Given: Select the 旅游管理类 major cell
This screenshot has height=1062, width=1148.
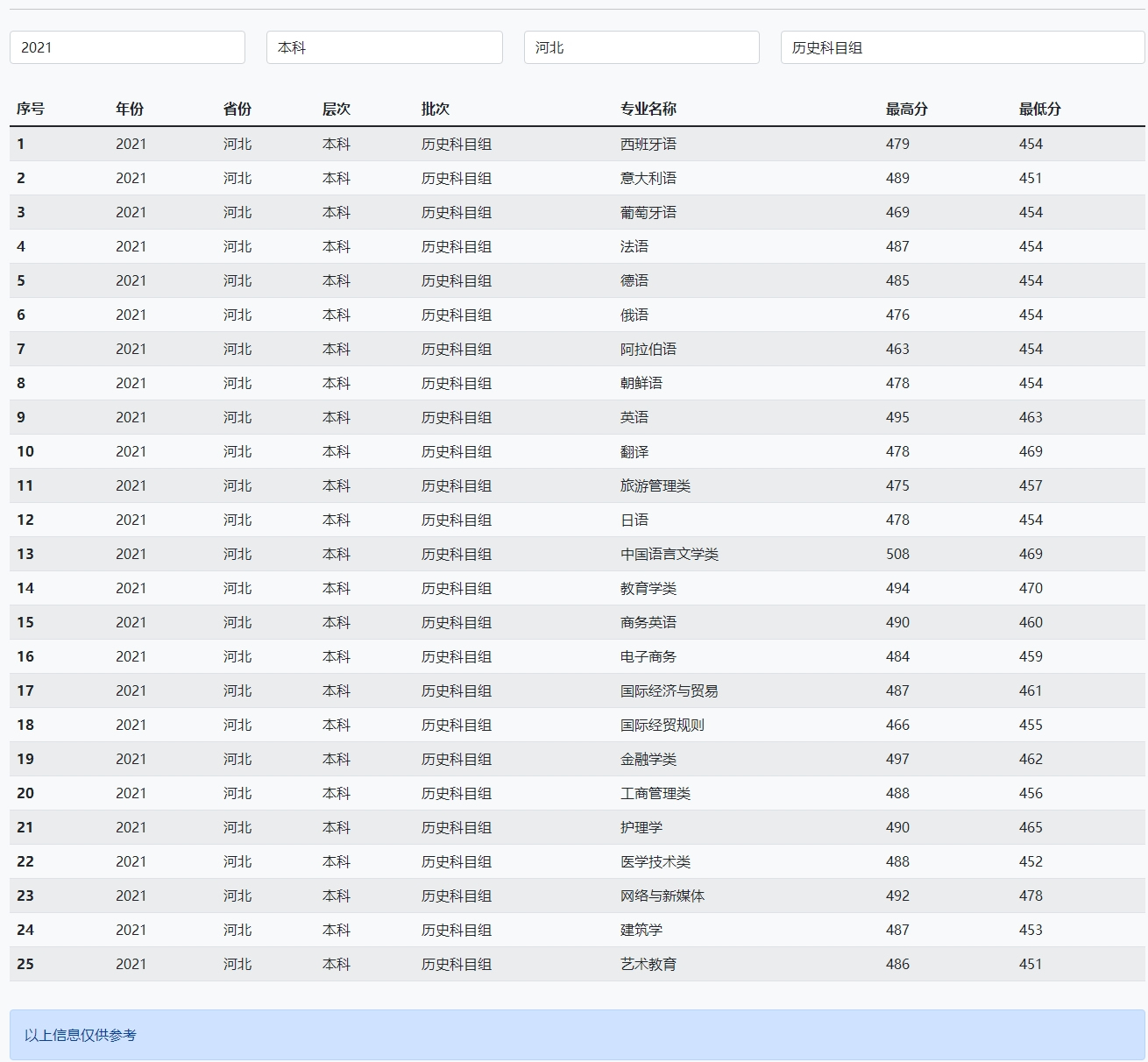Looking at the screenshot, I should (x=655, y=485).
